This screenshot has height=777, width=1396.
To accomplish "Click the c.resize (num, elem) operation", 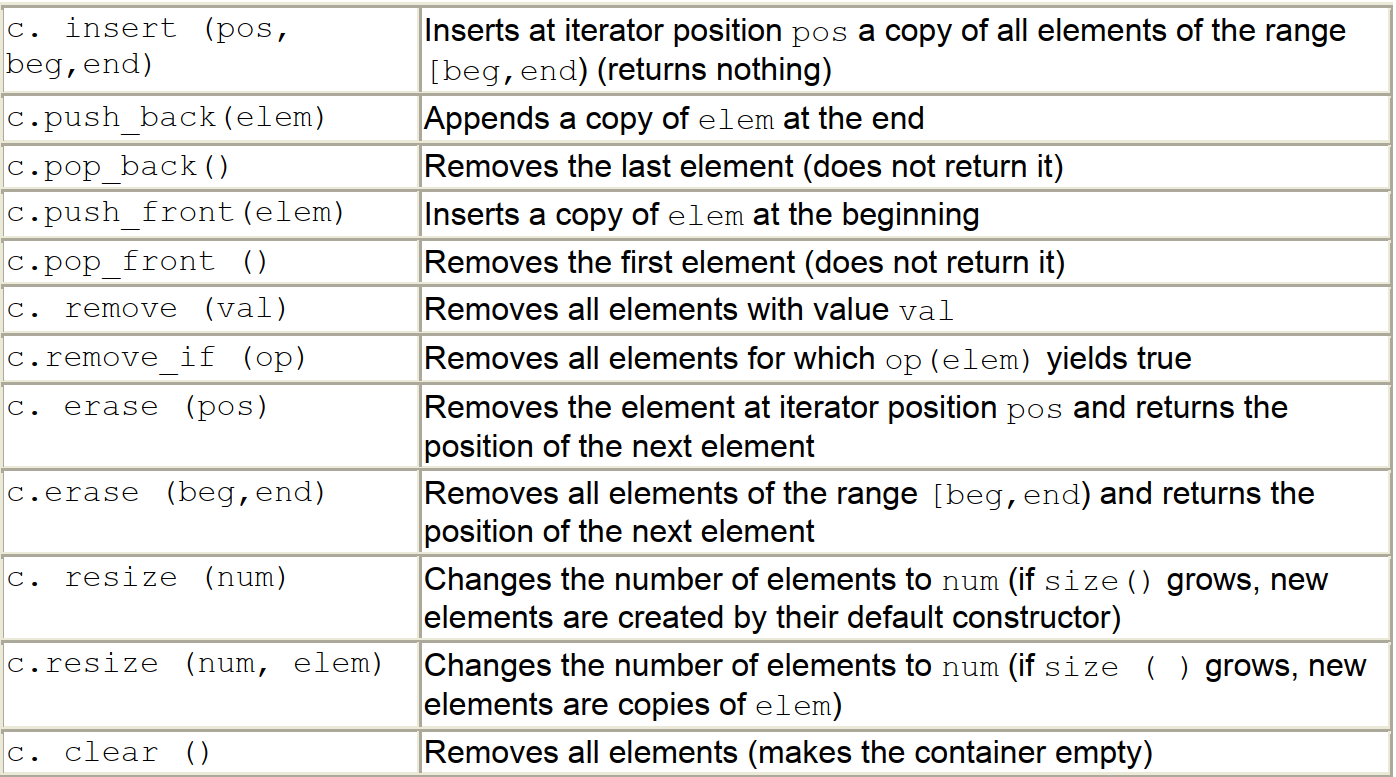I will coord(195,664).
